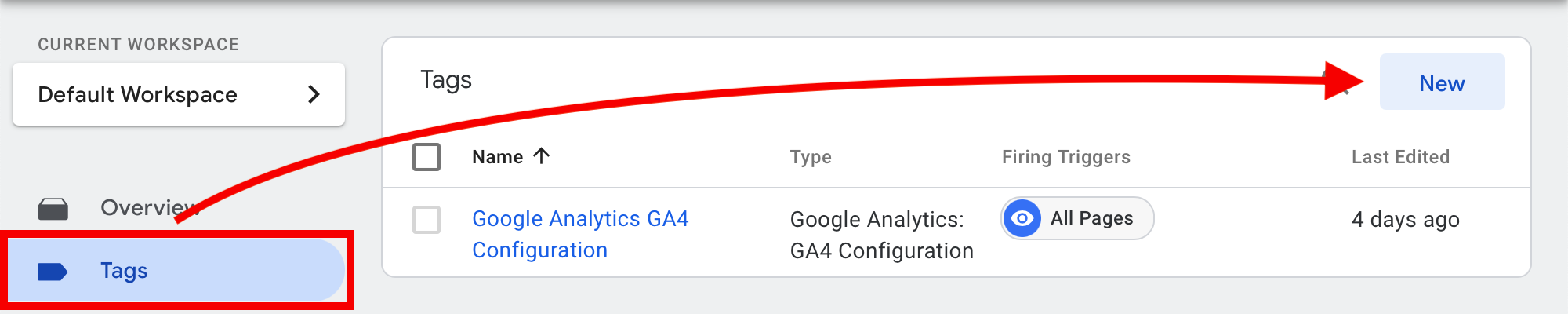Sort by the Last Edited column header
Screen dimensions: 1568x314
click(1400, 157)
